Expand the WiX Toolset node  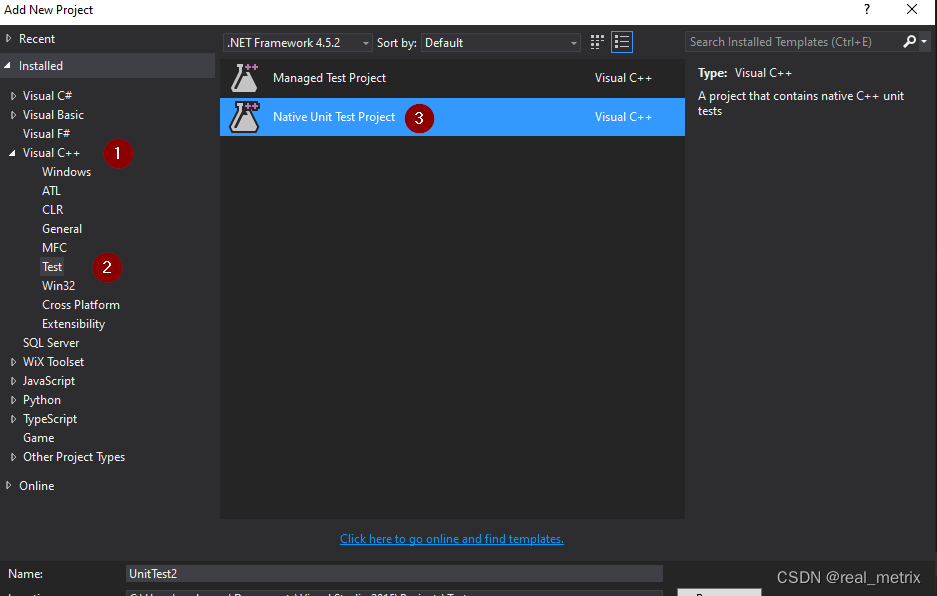tap(13, 362)
